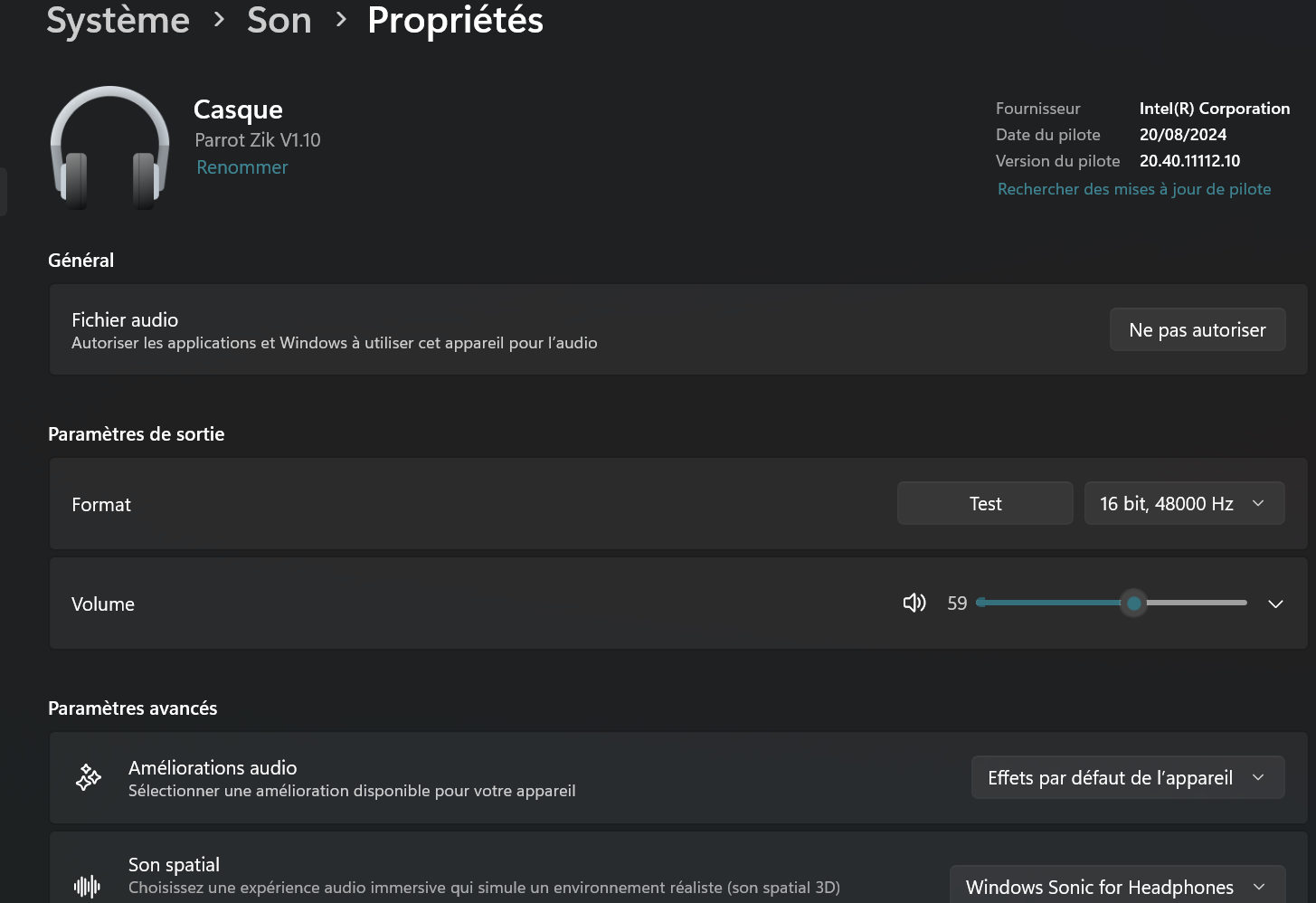
Task: Navigate to the Son breadcrumb page
Action: click(x=279, y=20)
